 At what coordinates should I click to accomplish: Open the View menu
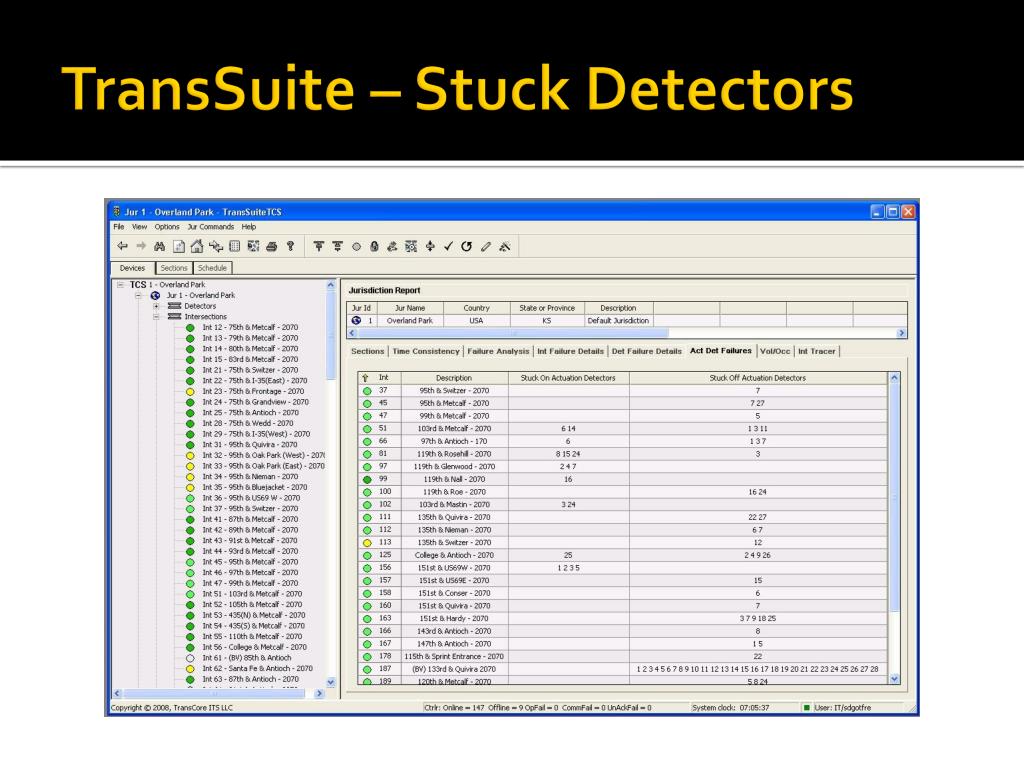click(x=140, y=227)
